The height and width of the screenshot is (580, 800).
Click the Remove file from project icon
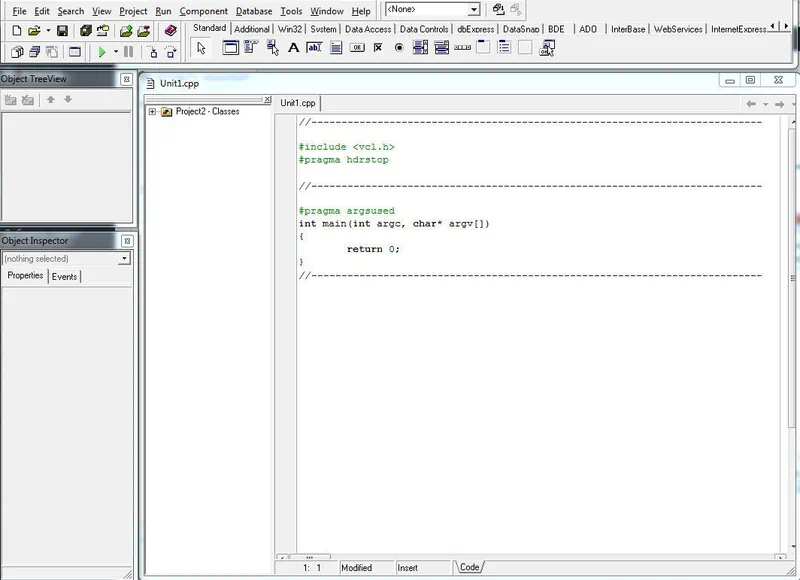click(x=144, y=31)
